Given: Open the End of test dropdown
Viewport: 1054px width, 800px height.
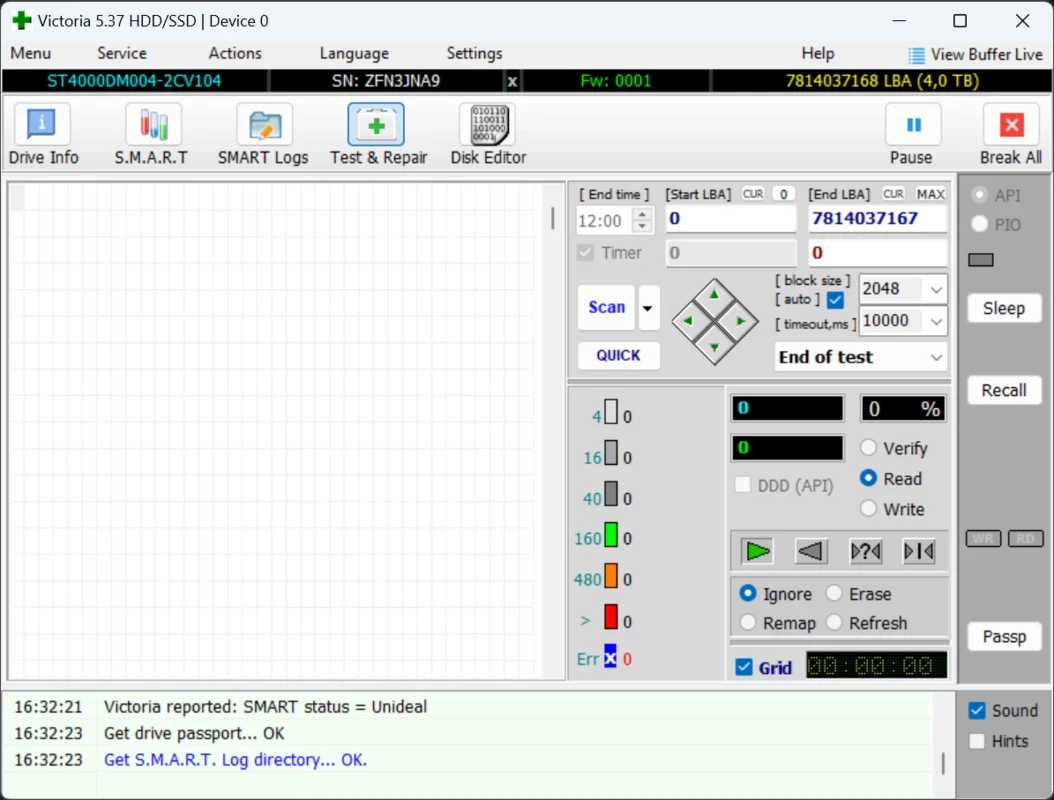Looking at the screenshot, I should click(x=936, y=357).
